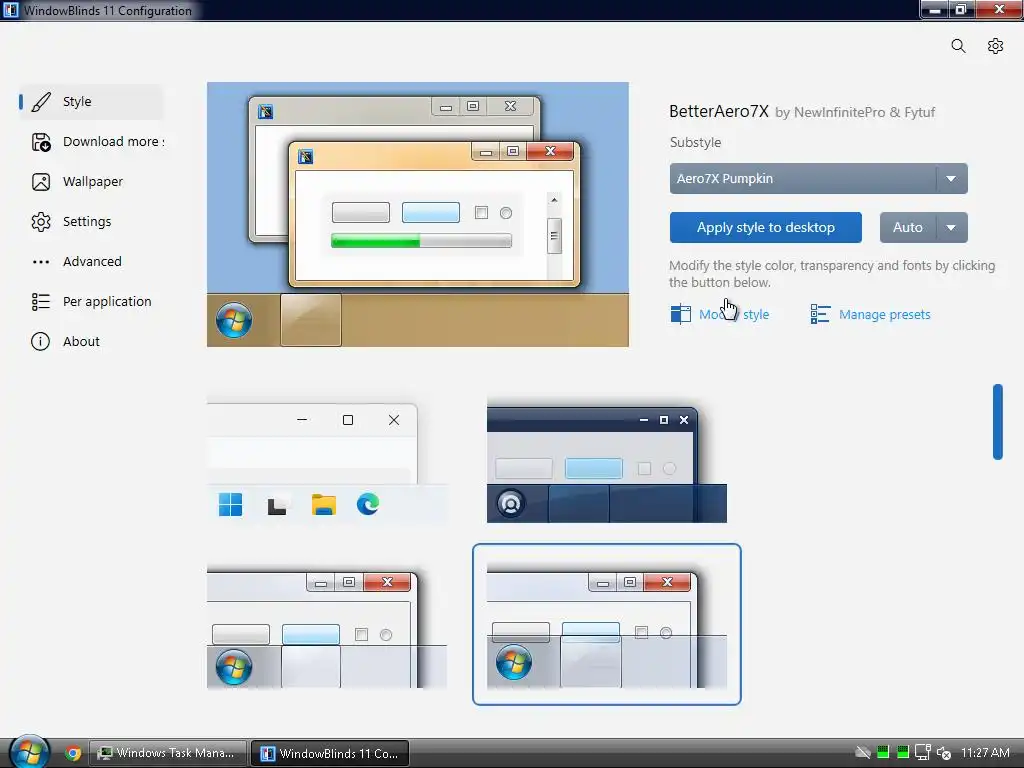Open the Download more section
This screenshot has height=768, width=1024.
(98, 142)
